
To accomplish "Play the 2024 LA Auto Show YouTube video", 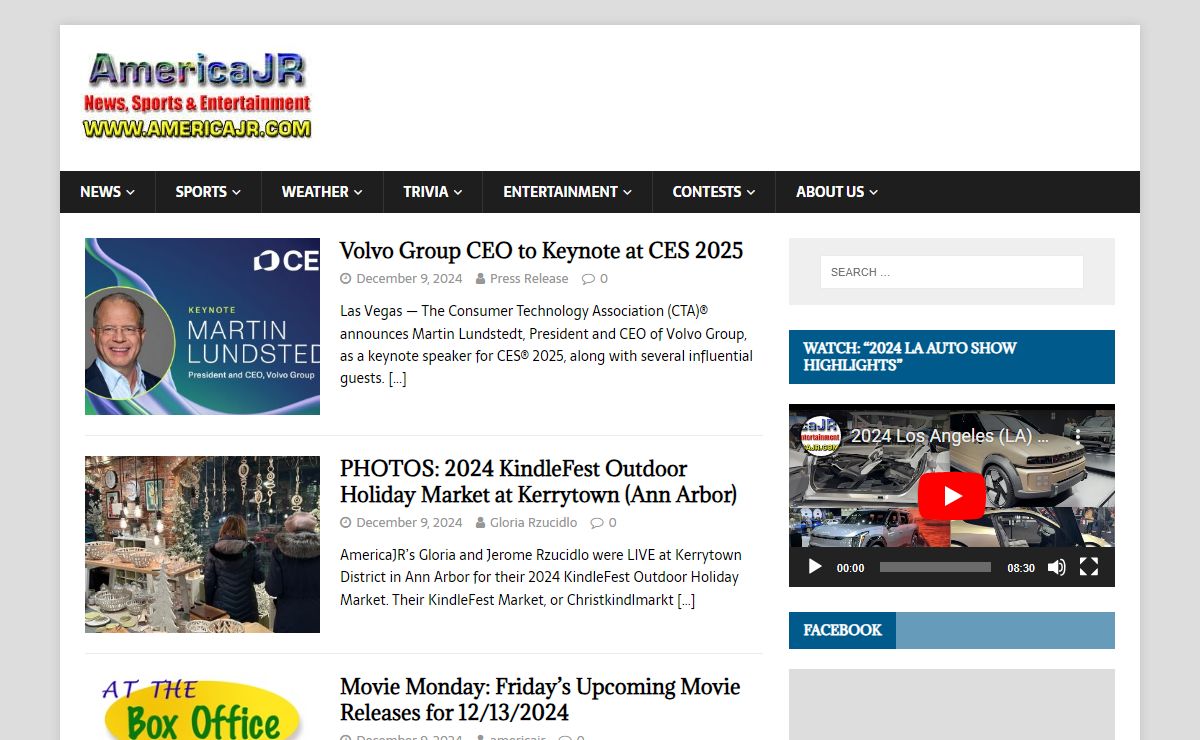I will tap(952, 496).
